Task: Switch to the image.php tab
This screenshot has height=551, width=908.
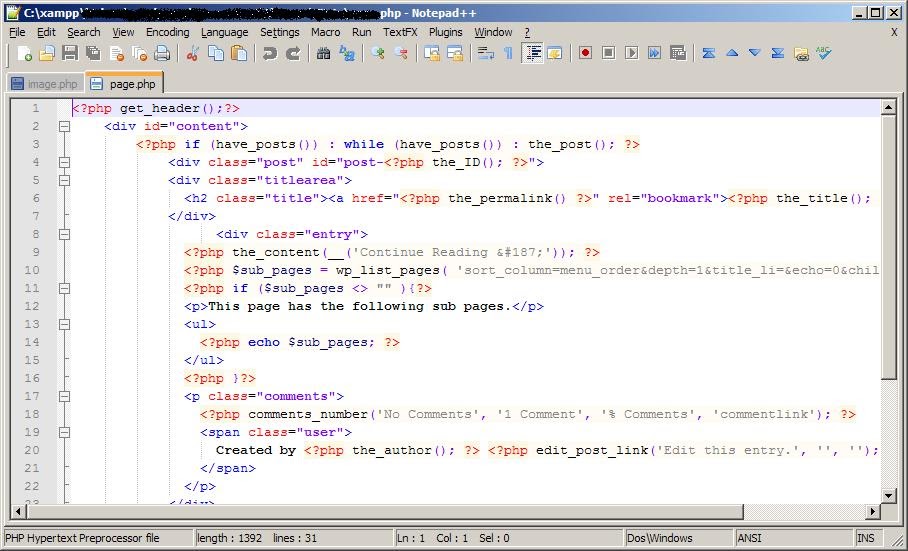Action: pyautogui.click(x=45, y=84)
